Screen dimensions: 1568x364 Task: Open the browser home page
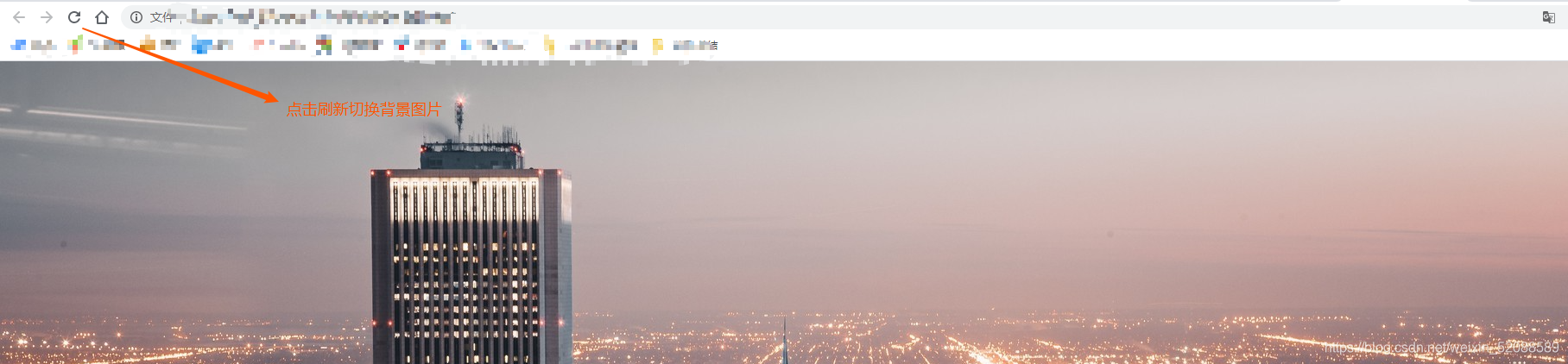102,17
